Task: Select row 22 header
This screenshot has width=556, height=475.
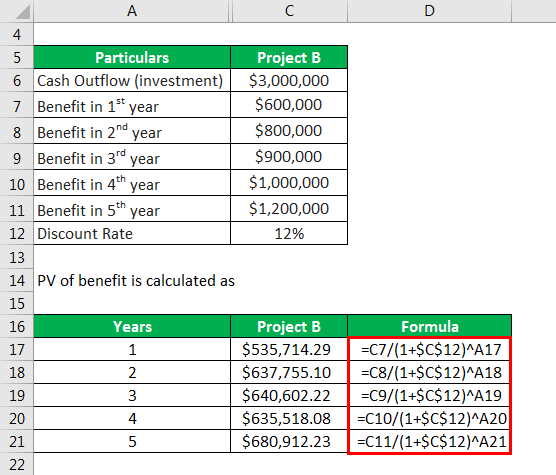Action: coord(17,464)
